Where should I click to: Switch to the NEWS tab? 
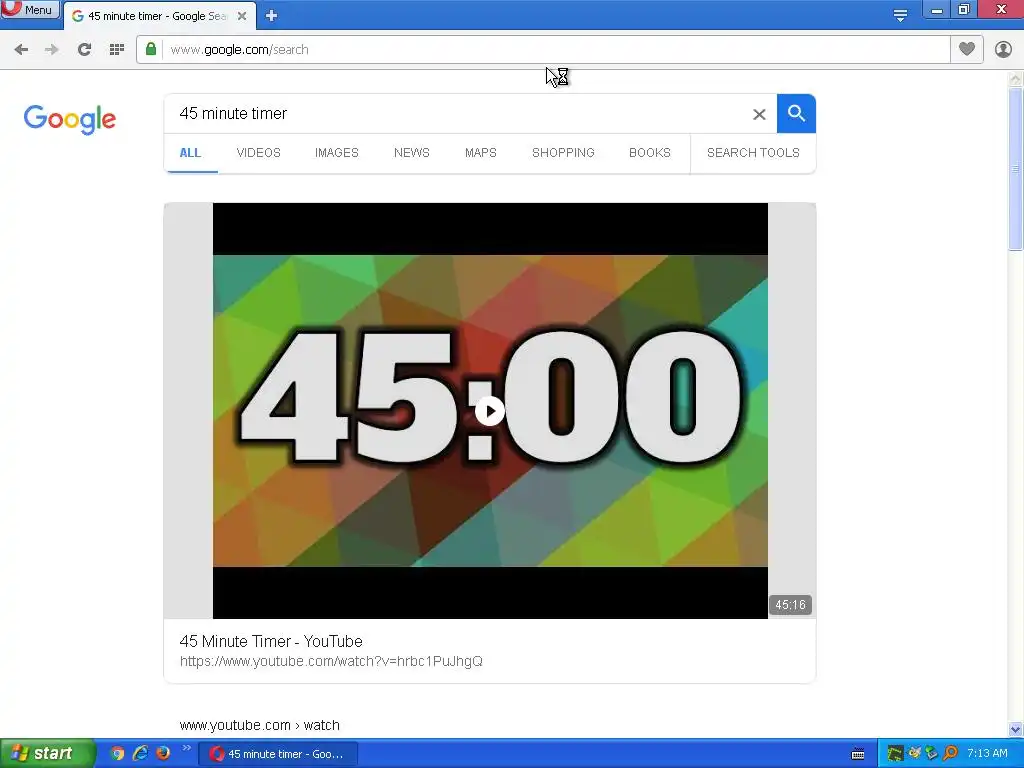pos(411,153)
